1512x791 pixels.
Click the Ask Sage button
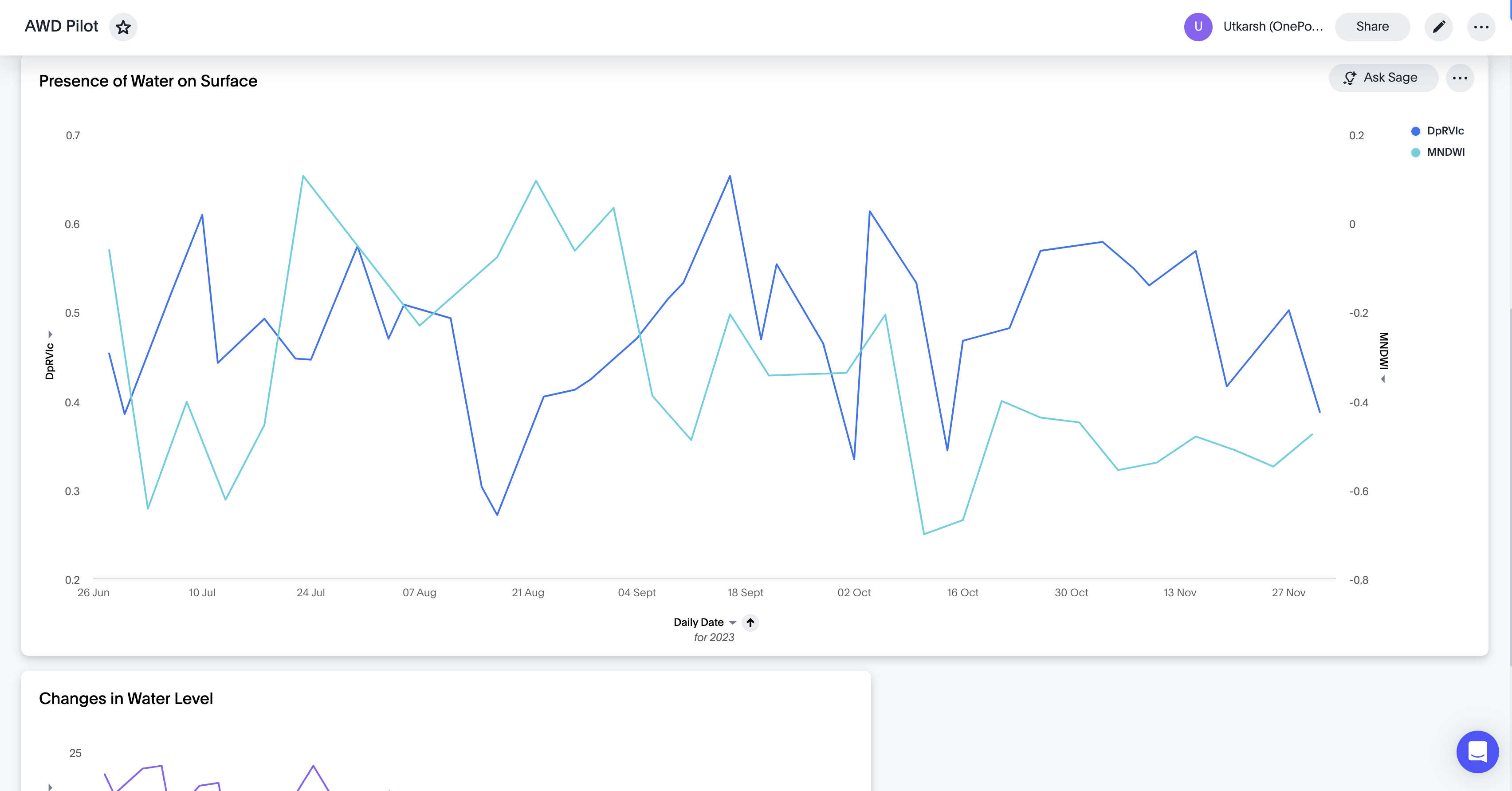[x=1382, y=78]
